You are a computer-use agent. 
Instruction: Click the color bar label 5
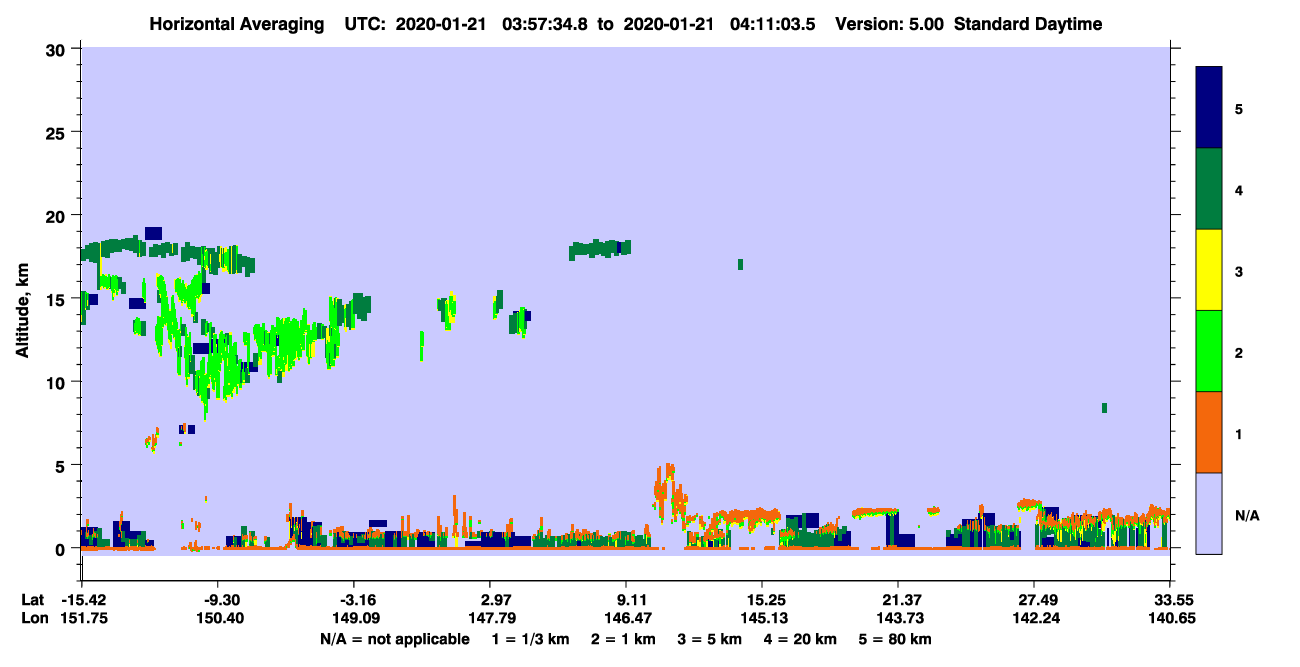point(1238,108)
